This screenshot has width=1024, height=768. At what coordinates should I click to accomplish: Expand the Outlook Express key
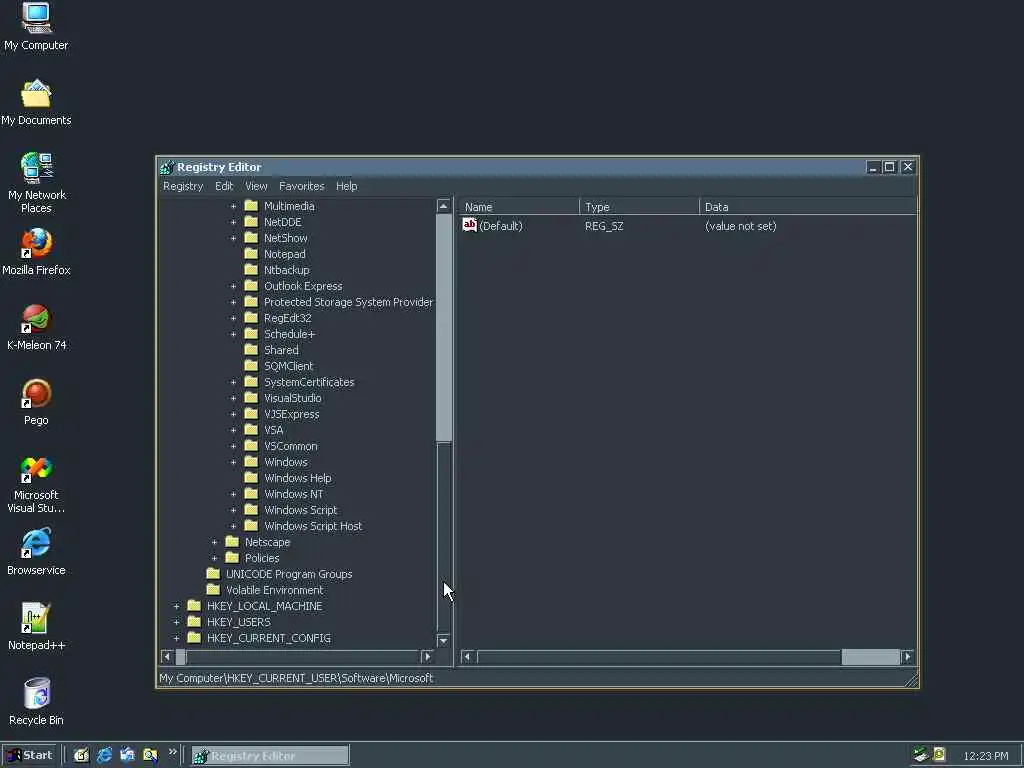point(233,286)
